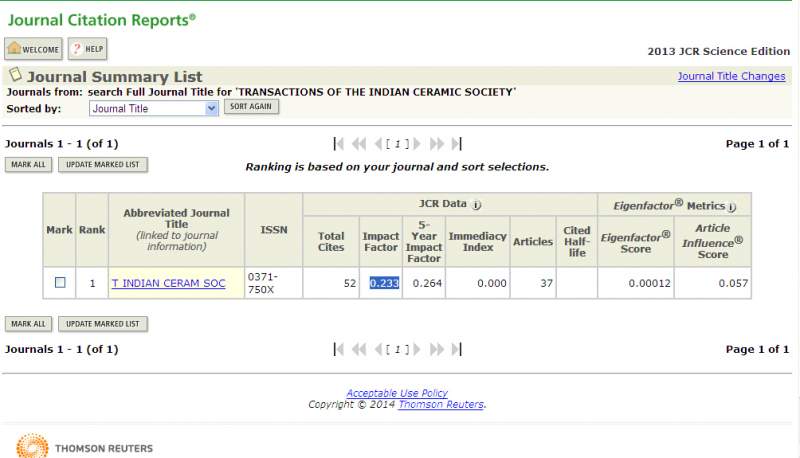Click 5-Year Impact Factor value 0.264
The image size is (800, 458).
point(427,283)
